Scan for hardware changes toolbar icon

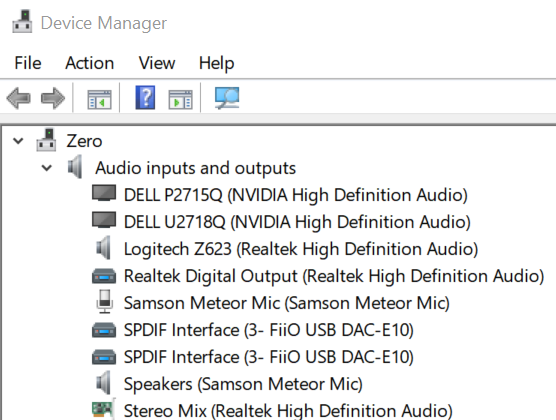227,98
